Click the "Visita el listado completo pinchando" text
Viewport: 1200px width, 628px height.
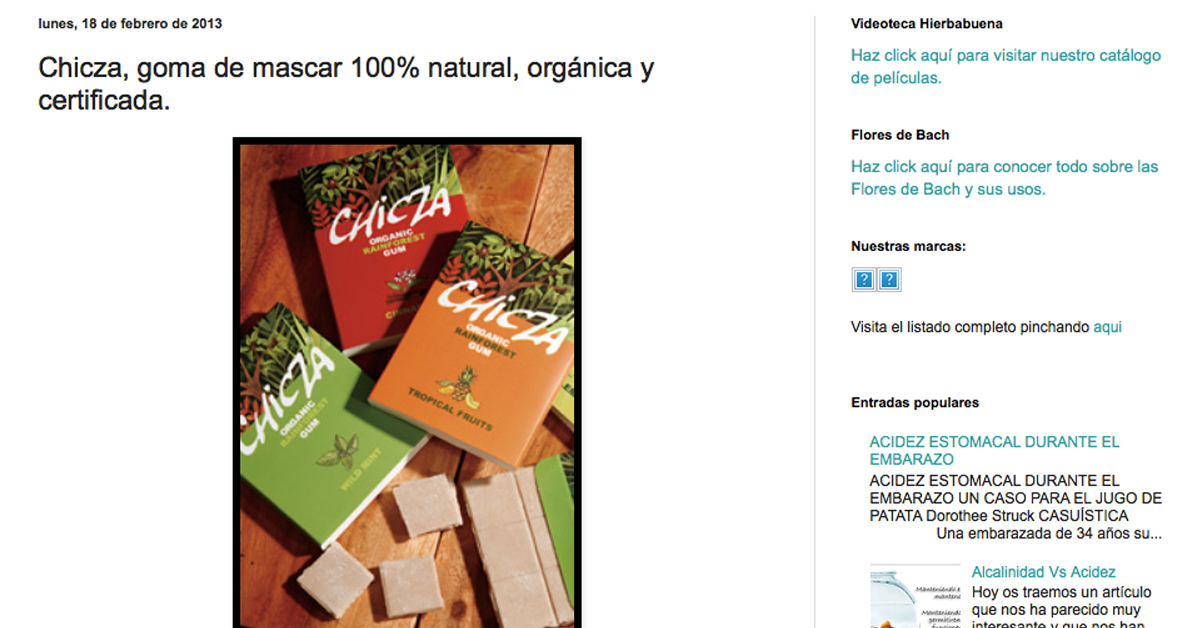970,327
